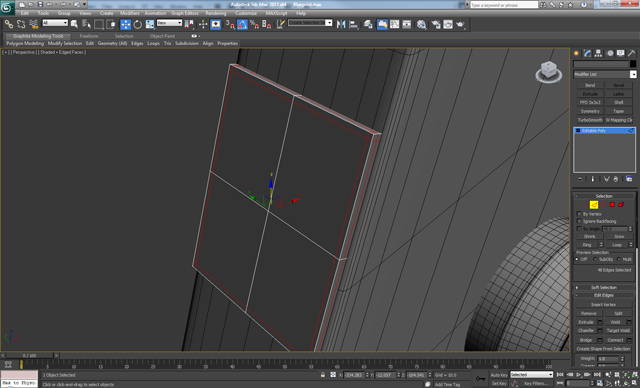Select Multi preview selection radio
The image size is (640, 388).
click(x=619, y=259)
